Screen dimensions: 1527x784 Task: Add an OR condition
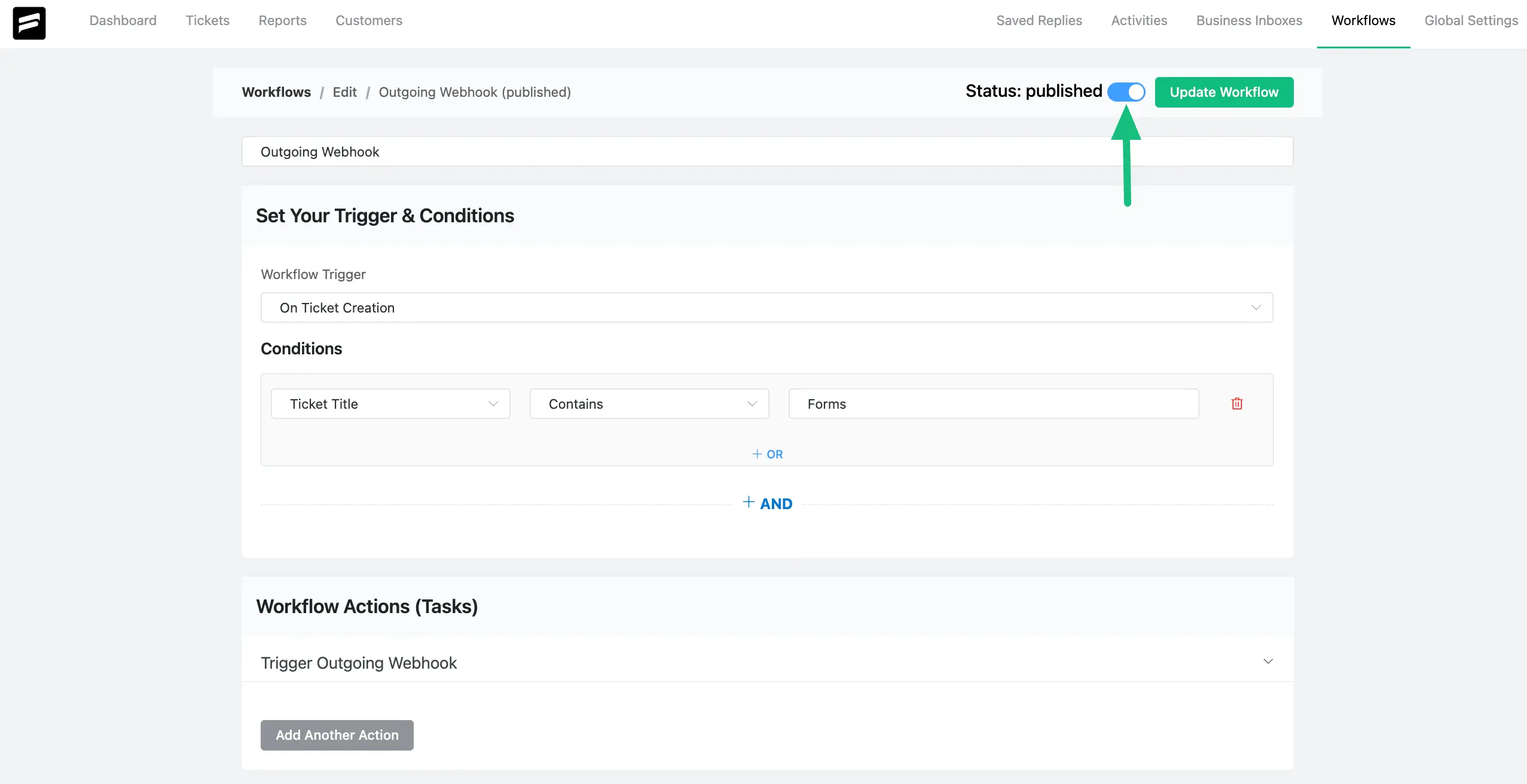tap(767, 454)
